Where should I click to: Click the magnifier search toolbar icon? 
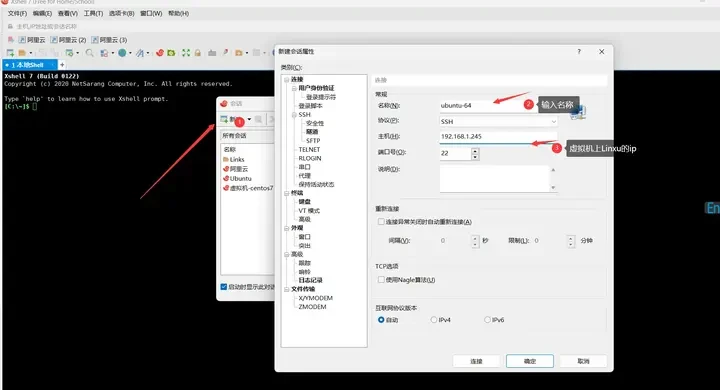click(x=90, y=53)
